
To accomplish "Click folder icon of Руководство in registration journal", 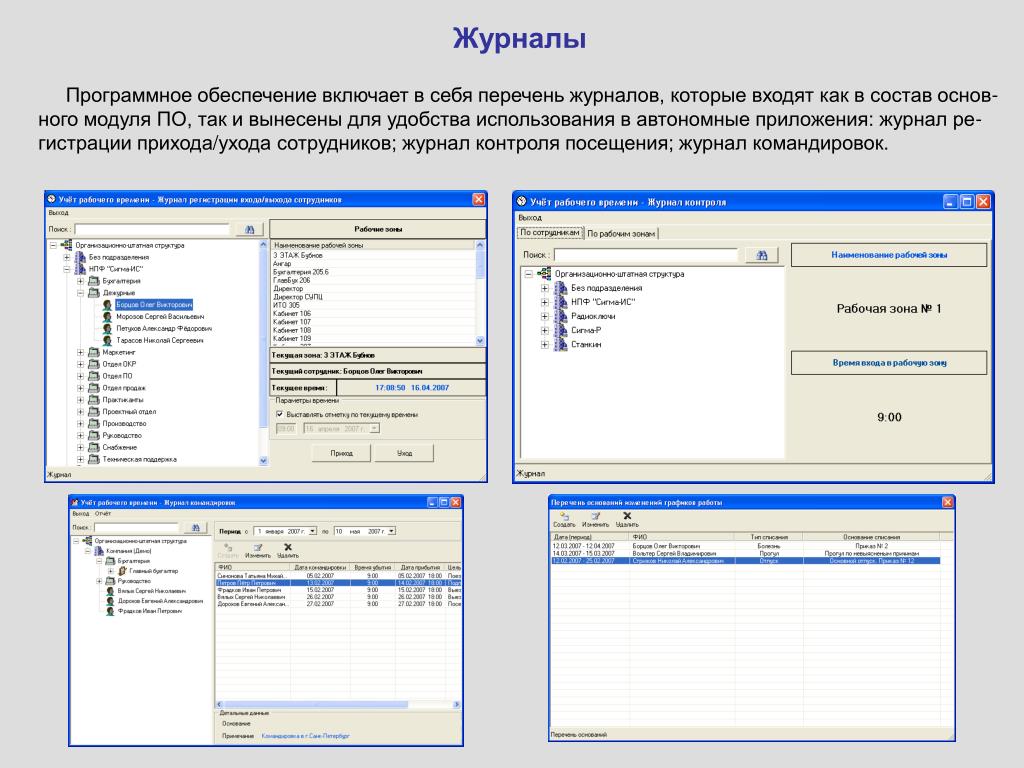I will (x=94, y=436).
